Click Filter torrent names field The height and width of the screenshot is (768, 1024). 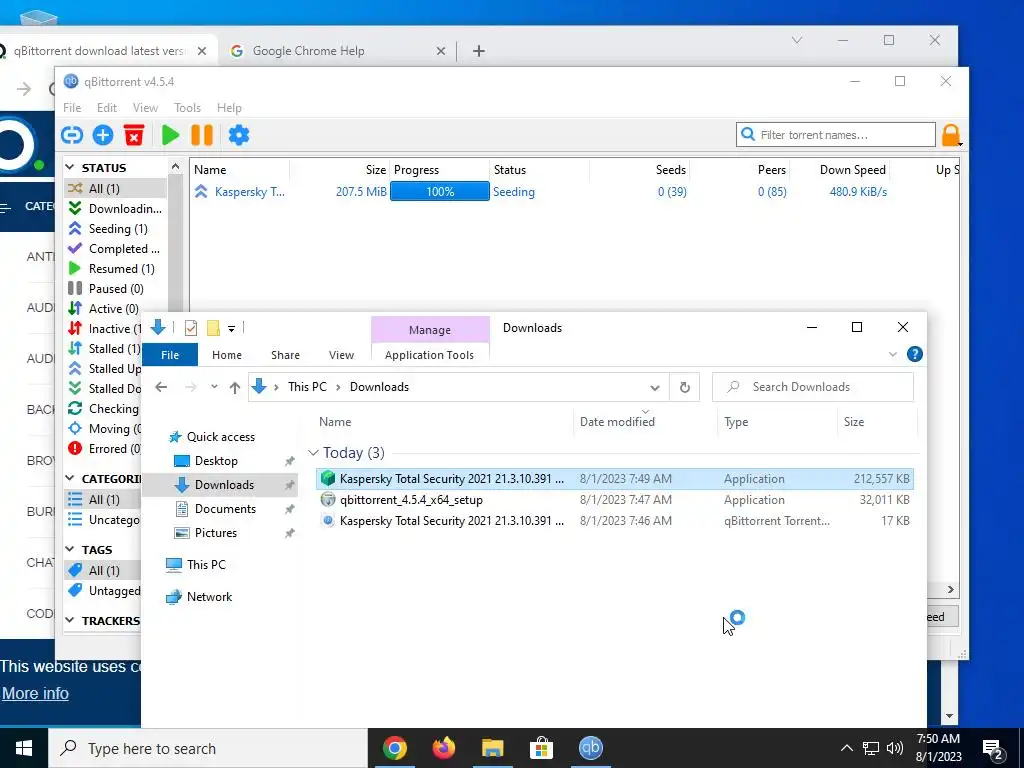(x=836, y=135)
